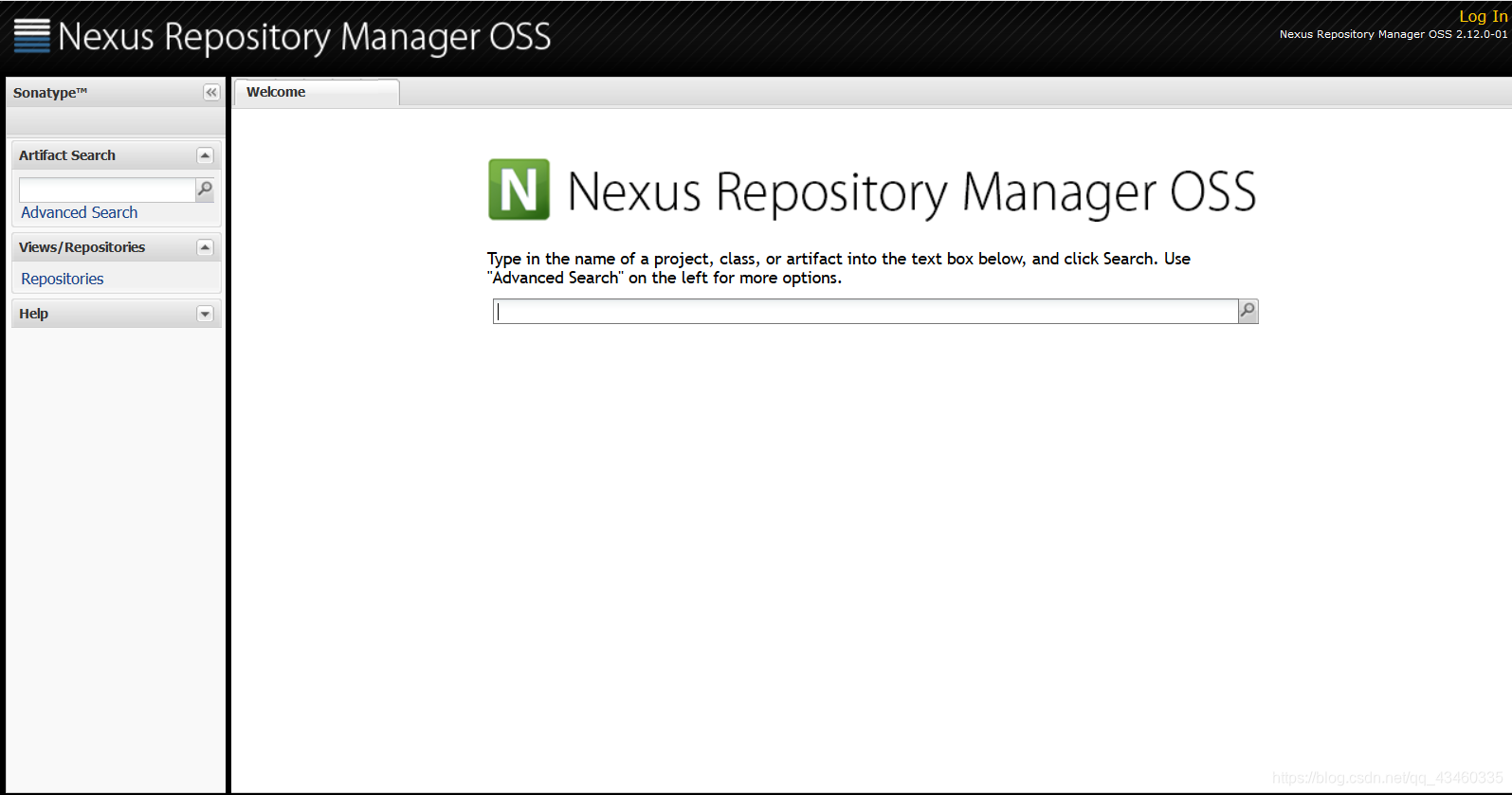Click the Artifact Search panel header
This screenshot has height=795, width=1512.
[x=116, y=155]
